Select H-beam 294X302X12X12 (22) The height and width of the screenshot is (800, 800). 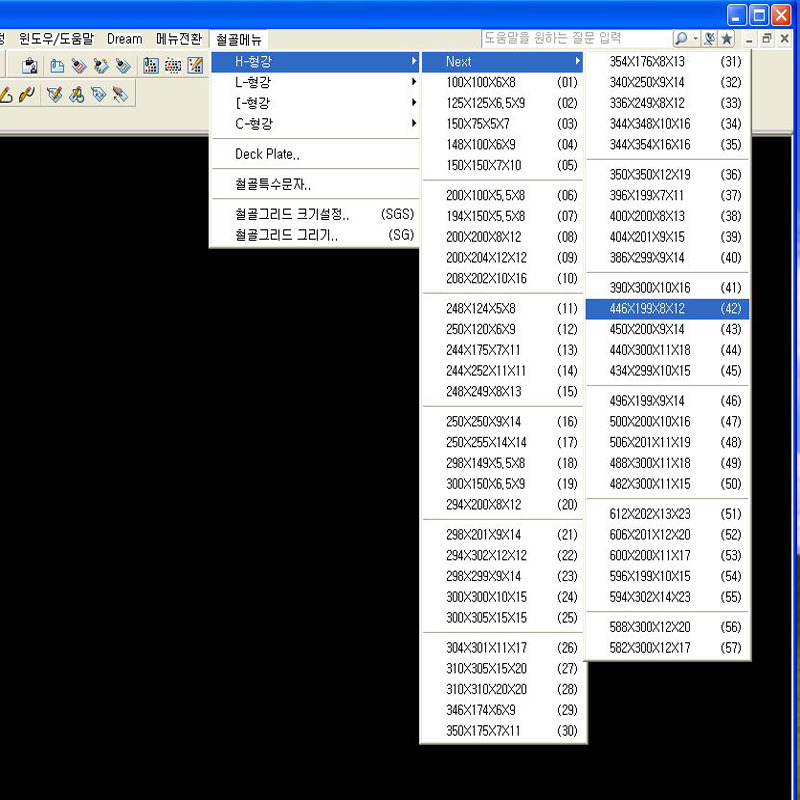coord(503,556)
